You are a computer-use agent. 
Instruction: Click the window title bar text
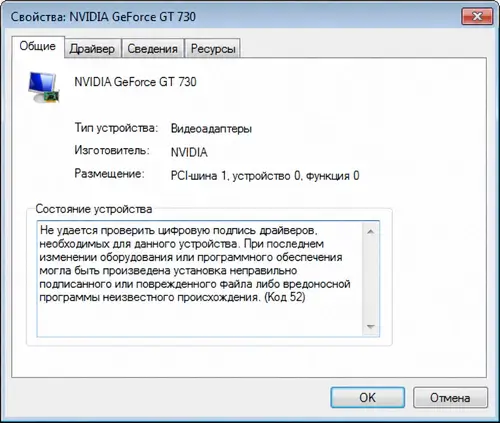tap(103, 17)
